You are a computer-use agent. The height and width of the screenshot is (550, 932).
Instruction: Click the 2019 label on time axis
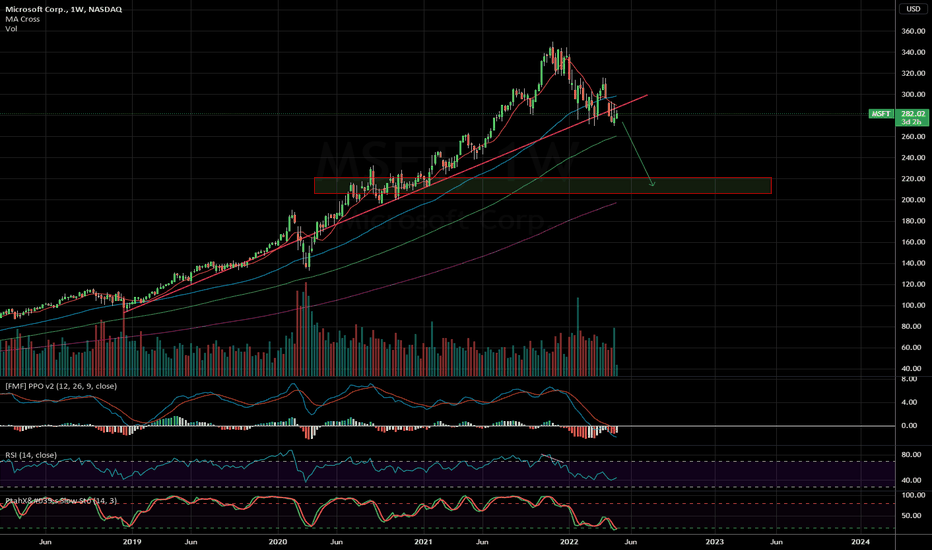click(131, 542)
